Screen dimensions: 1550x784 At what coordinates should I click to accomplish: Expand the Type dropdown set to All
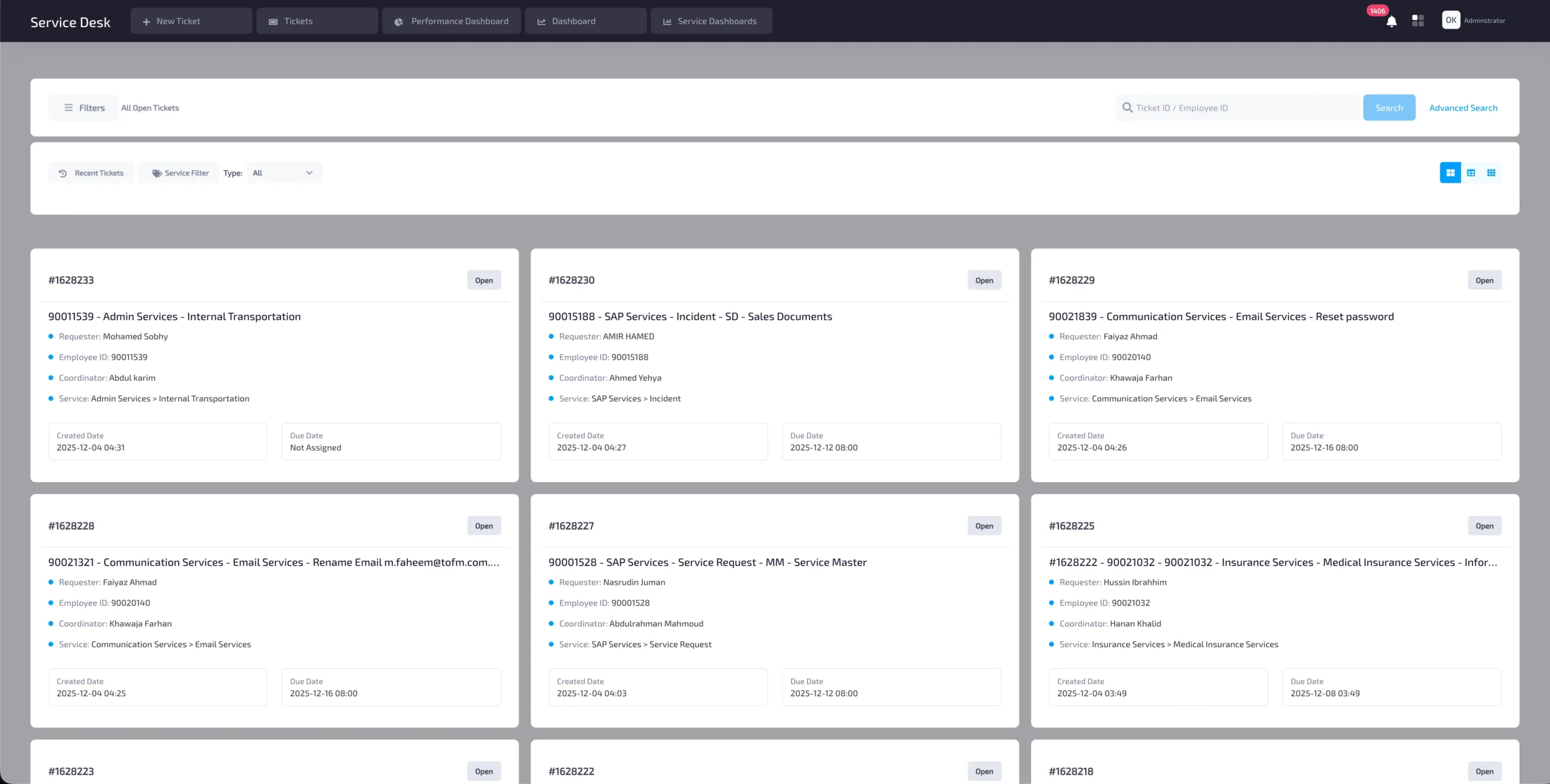(x=283, y=173)
